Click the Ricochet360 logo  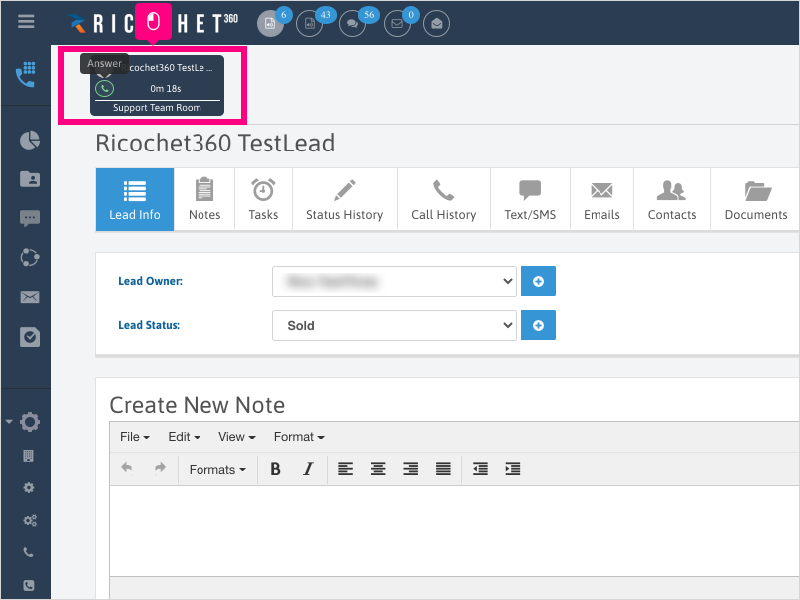point(153,23)
